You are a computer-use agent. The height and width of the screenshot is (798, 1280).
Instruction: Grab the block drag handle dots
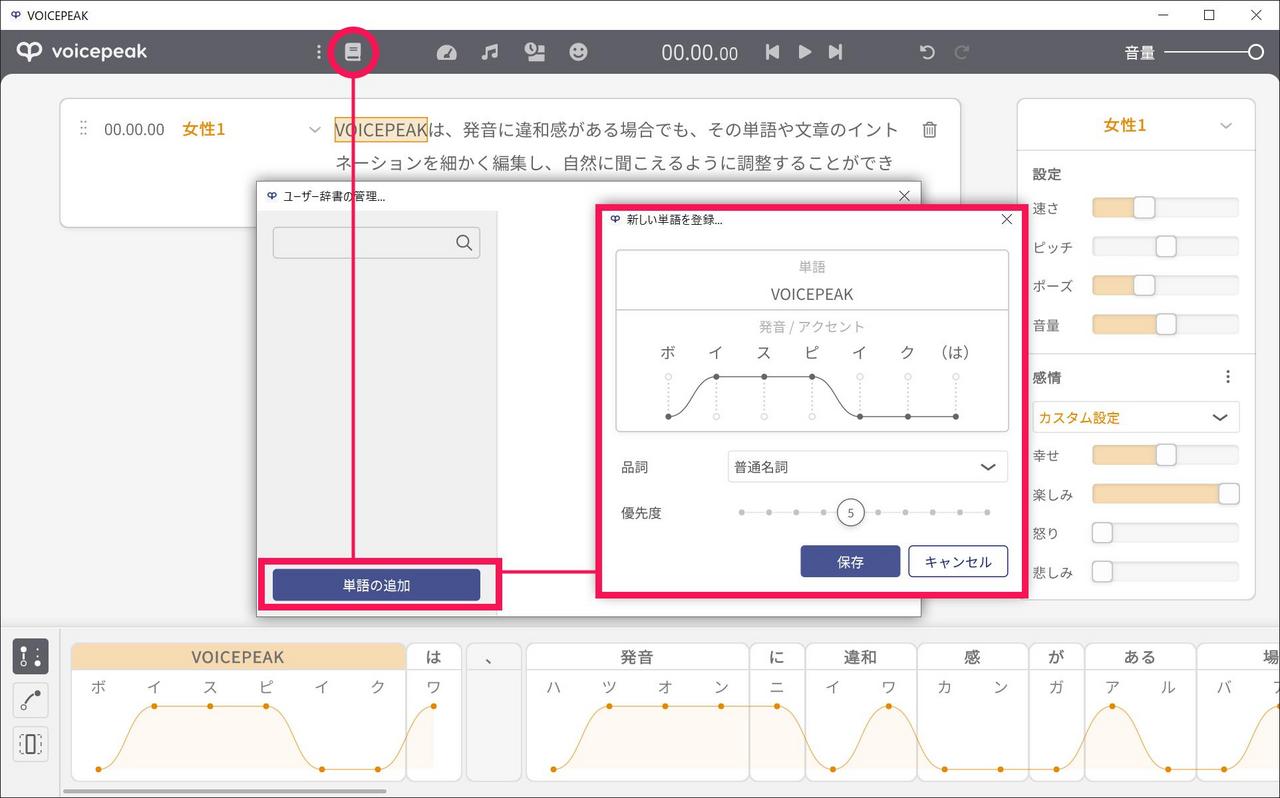83,129
